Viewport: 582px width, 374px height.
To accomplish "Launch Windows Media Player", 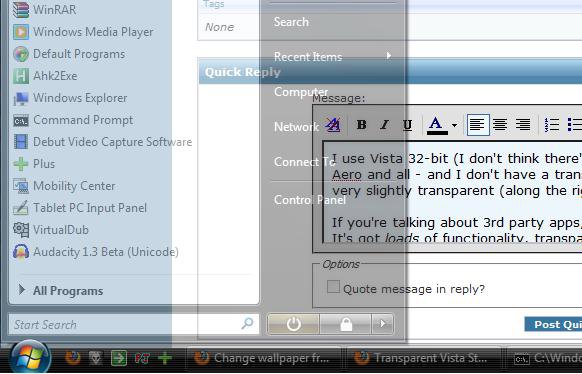I will (83, 32).
